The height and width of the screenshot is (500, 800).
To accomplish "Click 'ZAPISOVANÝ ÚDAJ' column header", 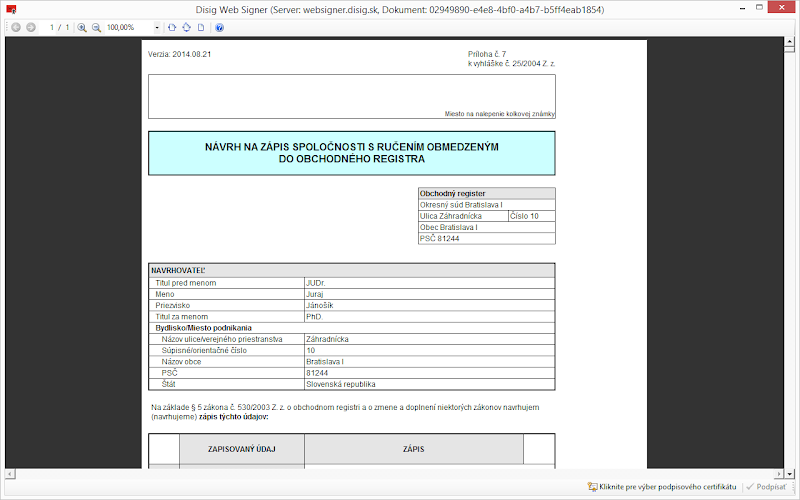I will click(x=242, y=449).
